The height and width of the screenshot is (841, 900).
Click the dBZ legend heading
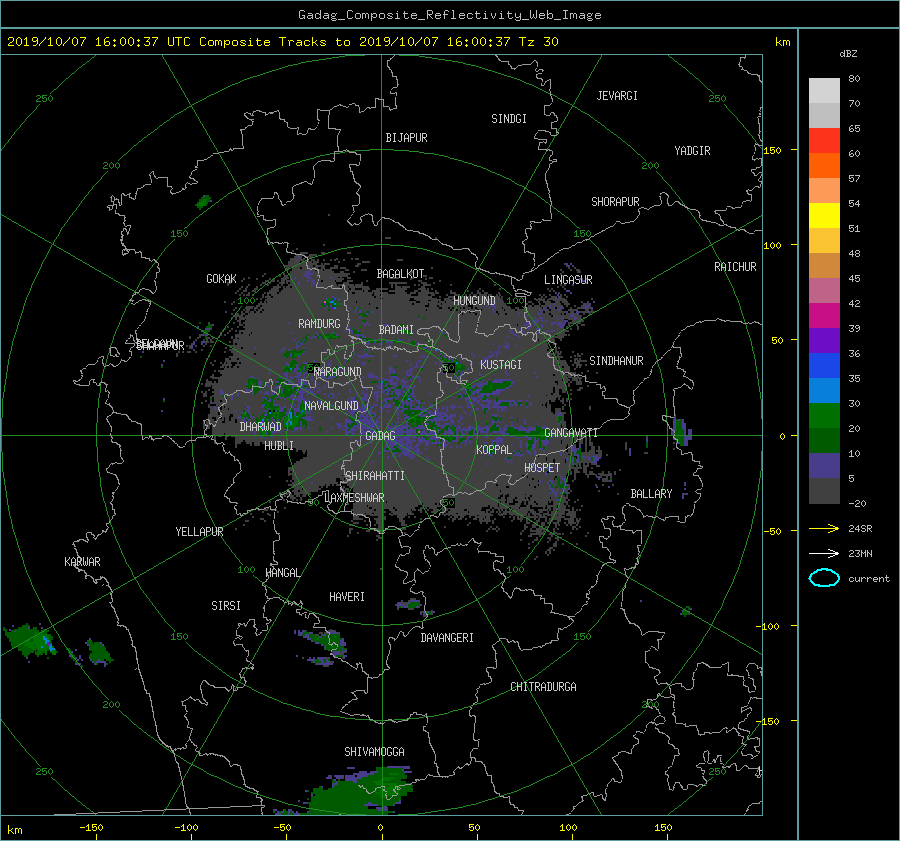click(x=848, y=54)
